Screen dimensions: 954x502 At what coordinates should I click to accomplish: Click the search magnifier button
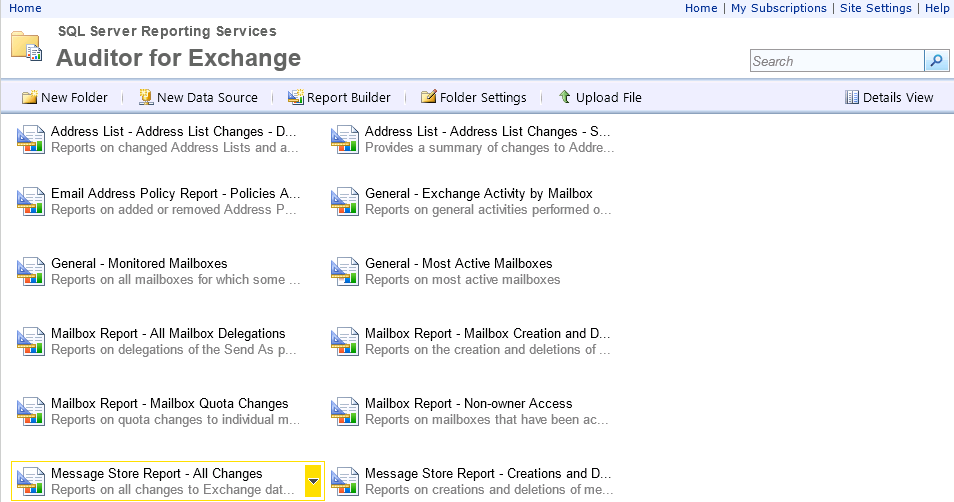pos(936,61)
